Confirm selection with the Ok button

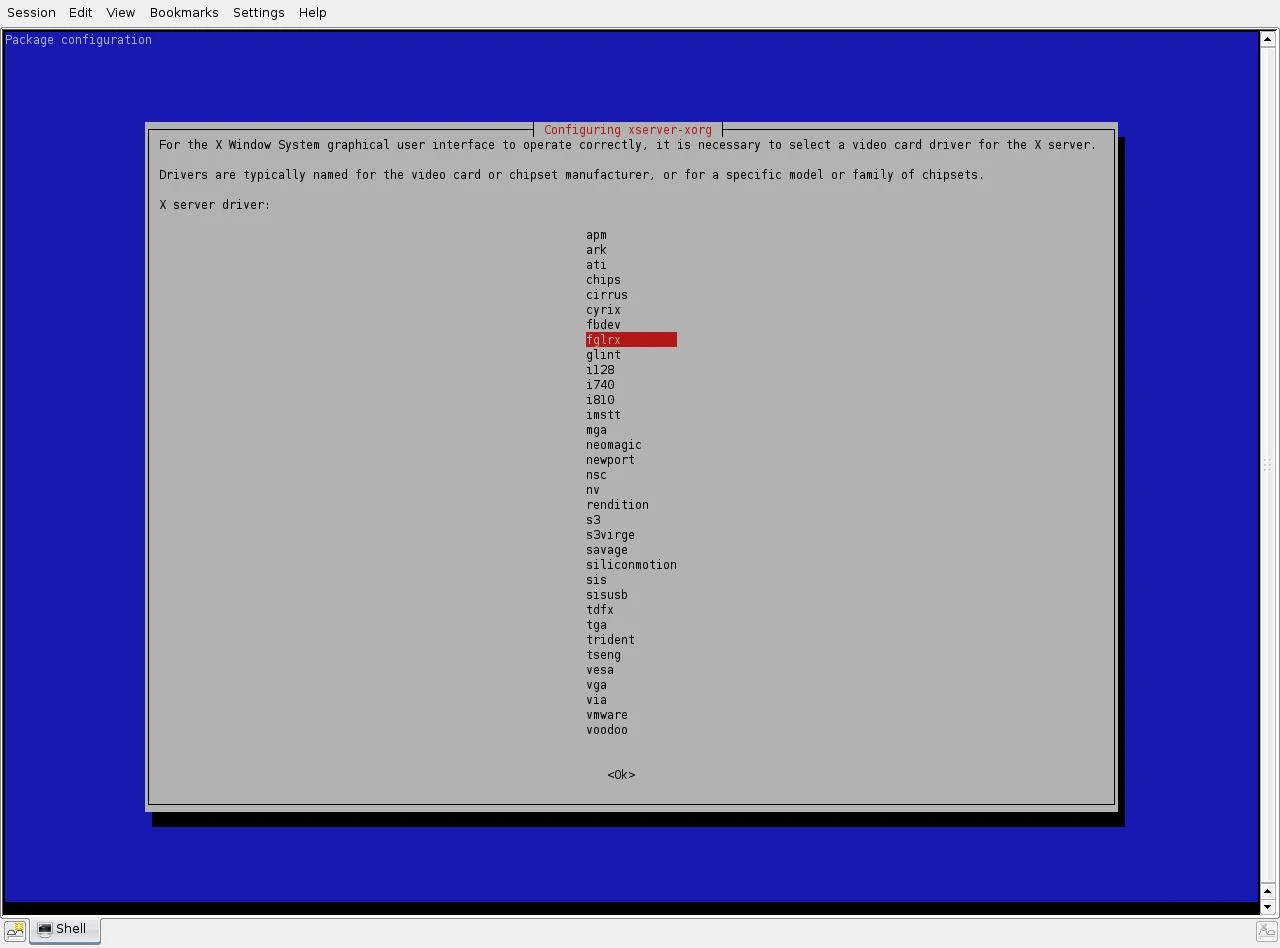pos(621,775)
